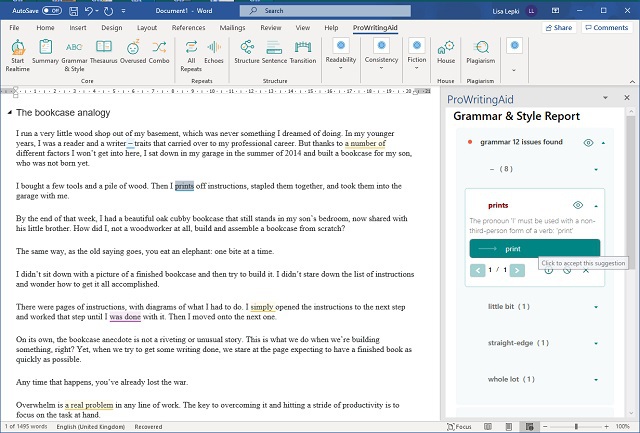Screen dimensions: 640x433
Task: Expand the 'little bit (1)' issue
Action: [x=596, y=307]
